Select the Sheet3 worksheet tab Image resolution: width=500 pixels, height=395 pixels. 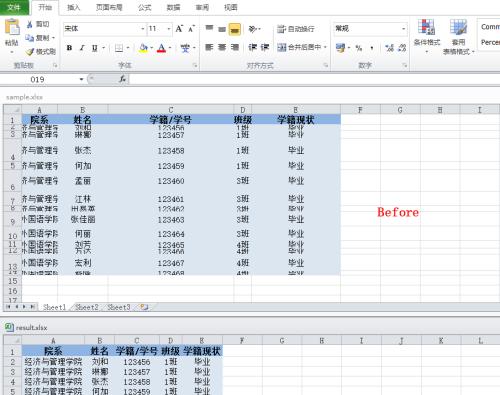point(118,307)
